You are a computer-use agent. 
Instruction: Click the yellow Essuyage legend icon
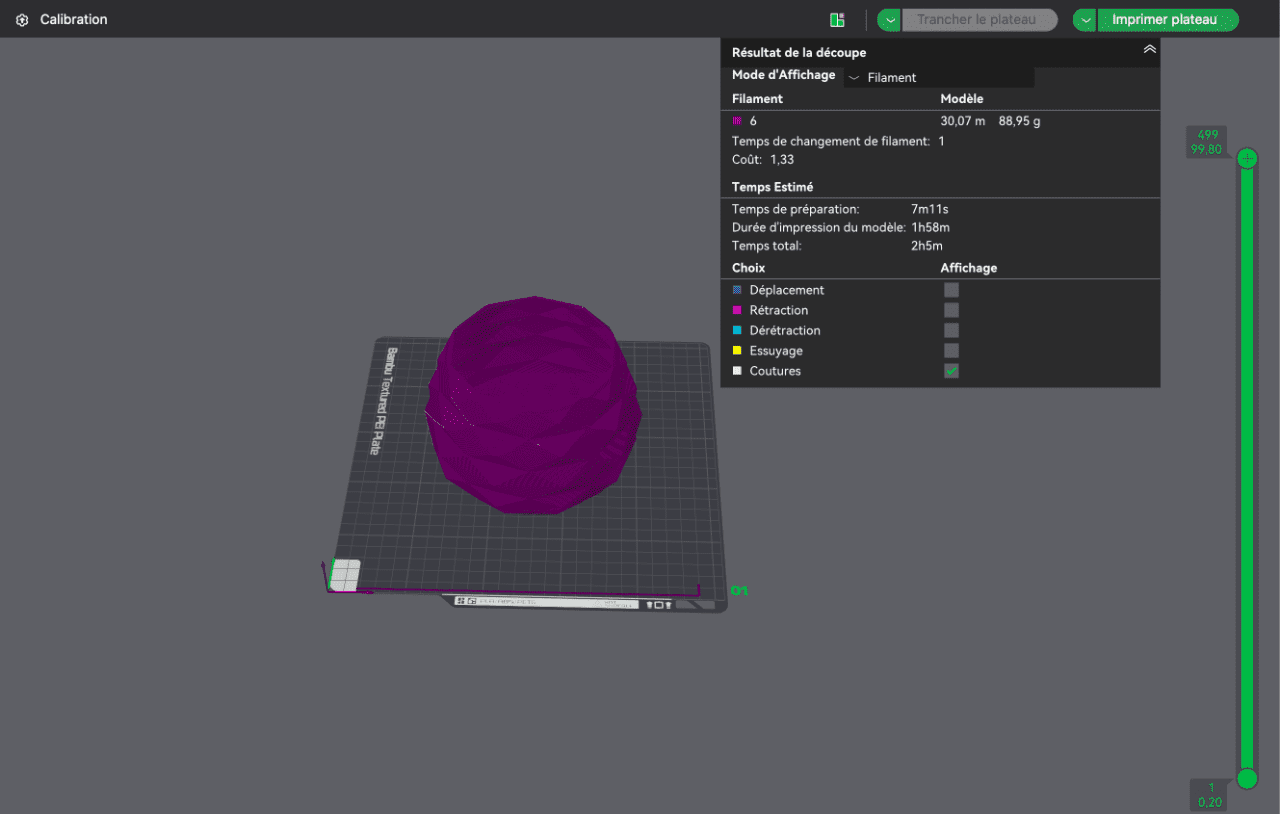[x=738, y=351]
